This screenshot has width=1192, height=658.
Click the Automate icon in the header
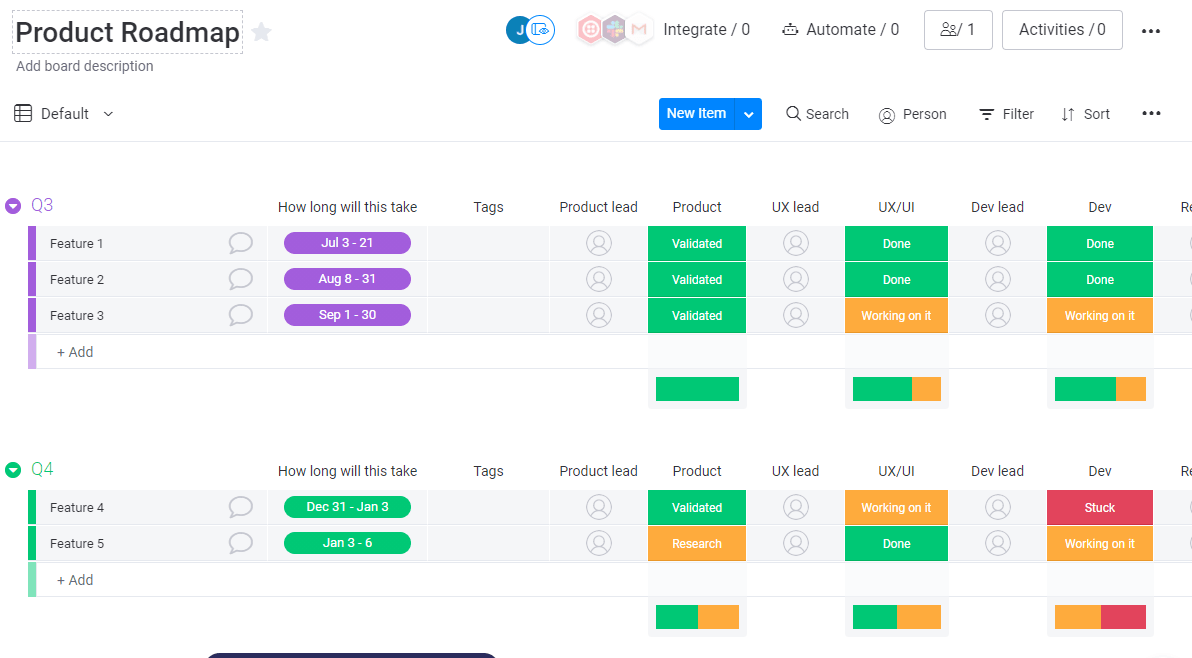click(790, 29)
